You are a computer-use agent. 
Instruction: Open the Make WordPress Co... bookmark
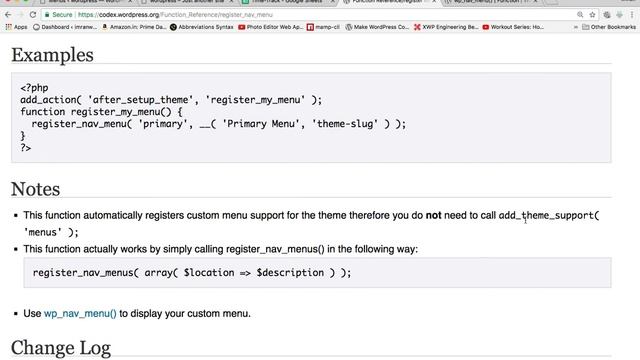click(x=377, y=27)
